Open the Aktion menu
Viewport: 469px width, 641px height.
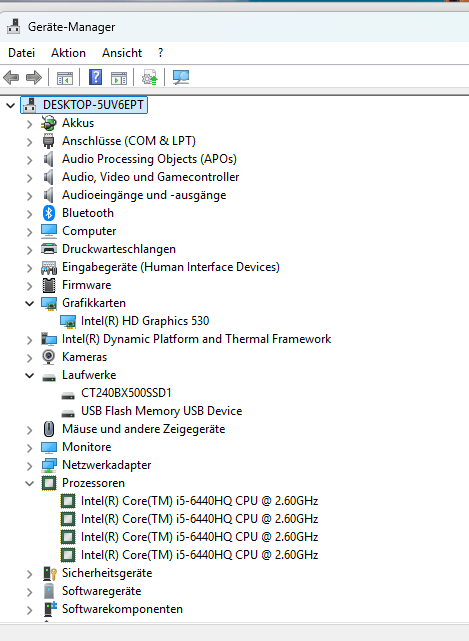point(68,53)
